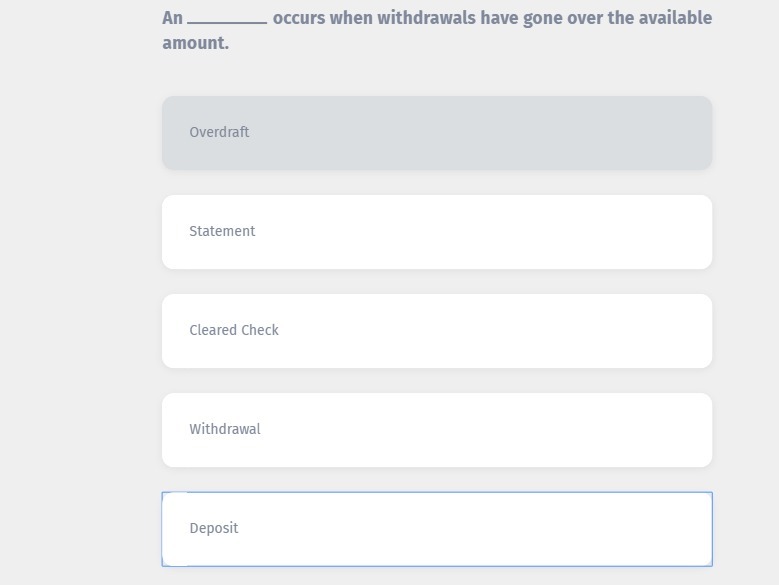Click the "Withdrawal" label text
The width and height of the screenshot is (779, 585).
click(225, 429)
